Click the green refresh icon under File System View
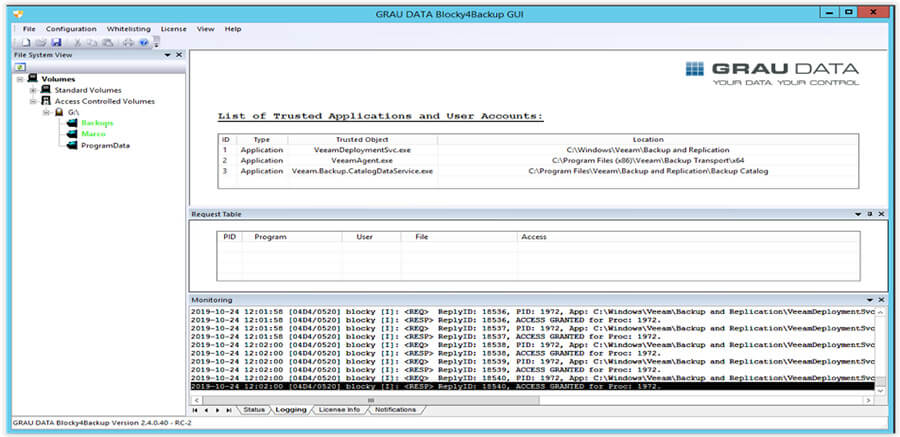Screen dimensions: 900x437 coord(20,67)
